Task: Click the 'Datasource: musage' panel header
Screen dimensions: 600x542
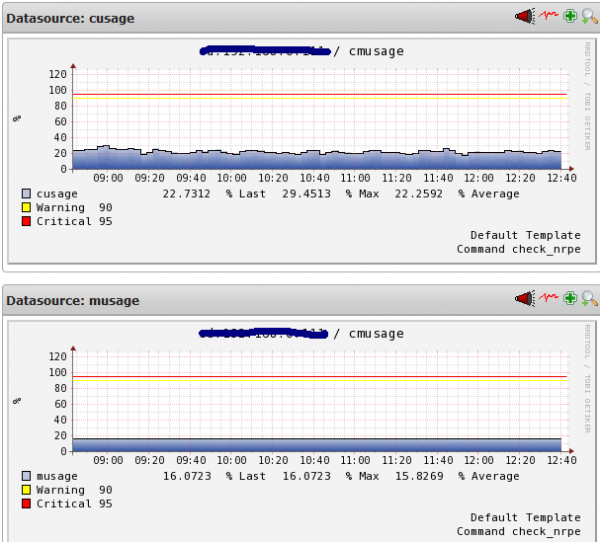Action: 73,300
